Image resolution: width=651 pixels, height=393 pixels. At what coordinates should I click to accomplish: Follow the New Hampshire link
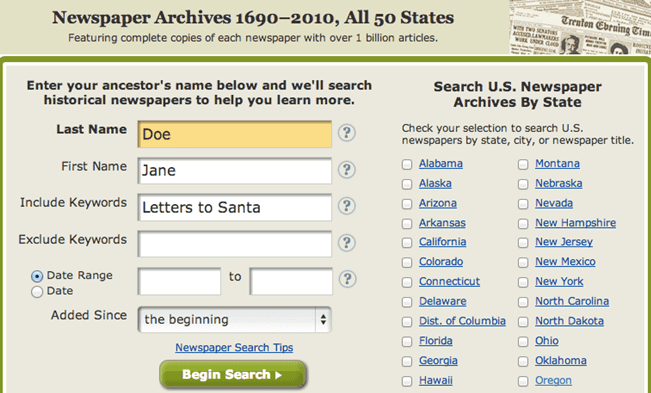coord(575,223)
